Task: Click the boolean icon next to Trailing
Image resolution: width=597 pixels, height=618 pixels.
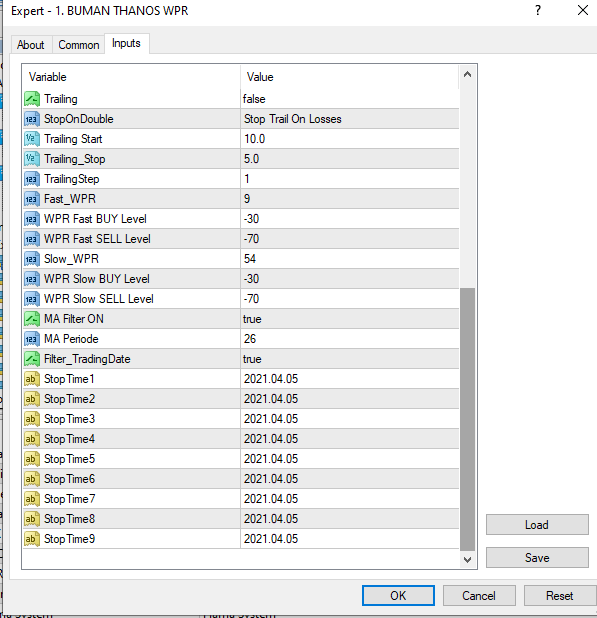Action: pyautogui.click(x=32, y=99)
